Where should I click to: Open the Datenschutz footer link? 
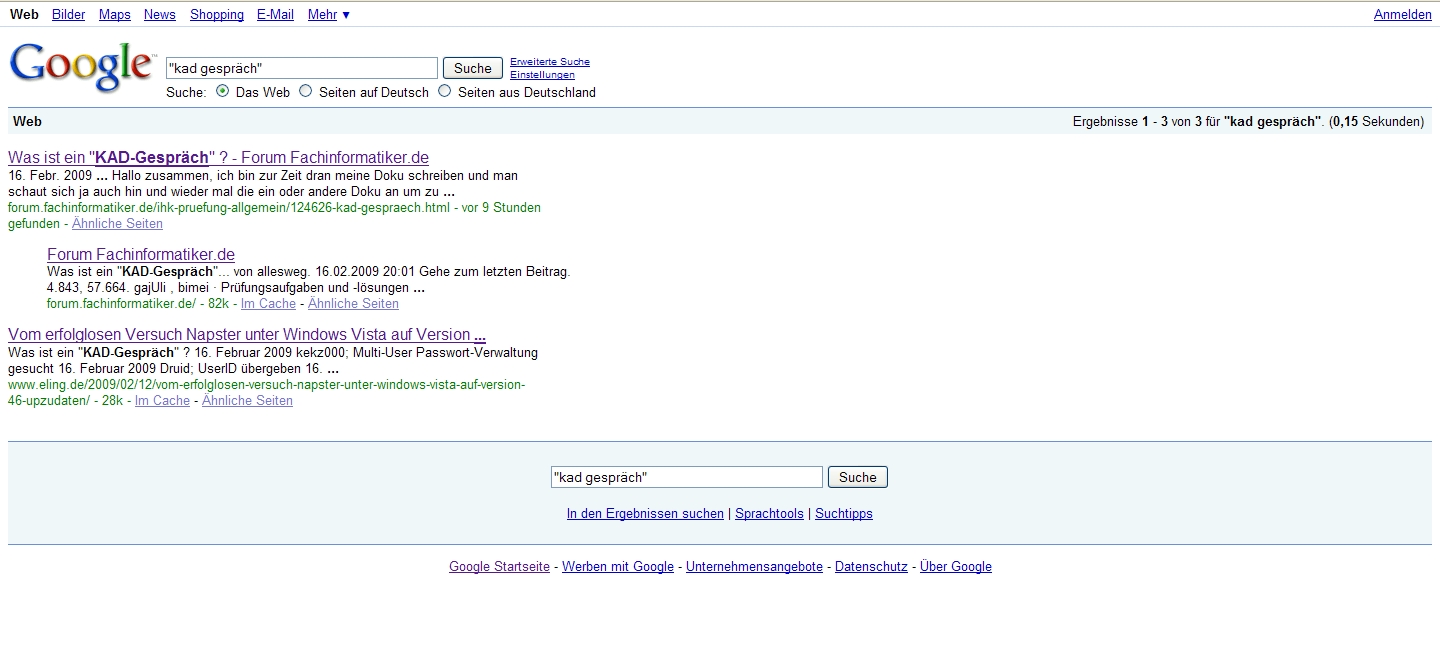[x=871, y=566]
